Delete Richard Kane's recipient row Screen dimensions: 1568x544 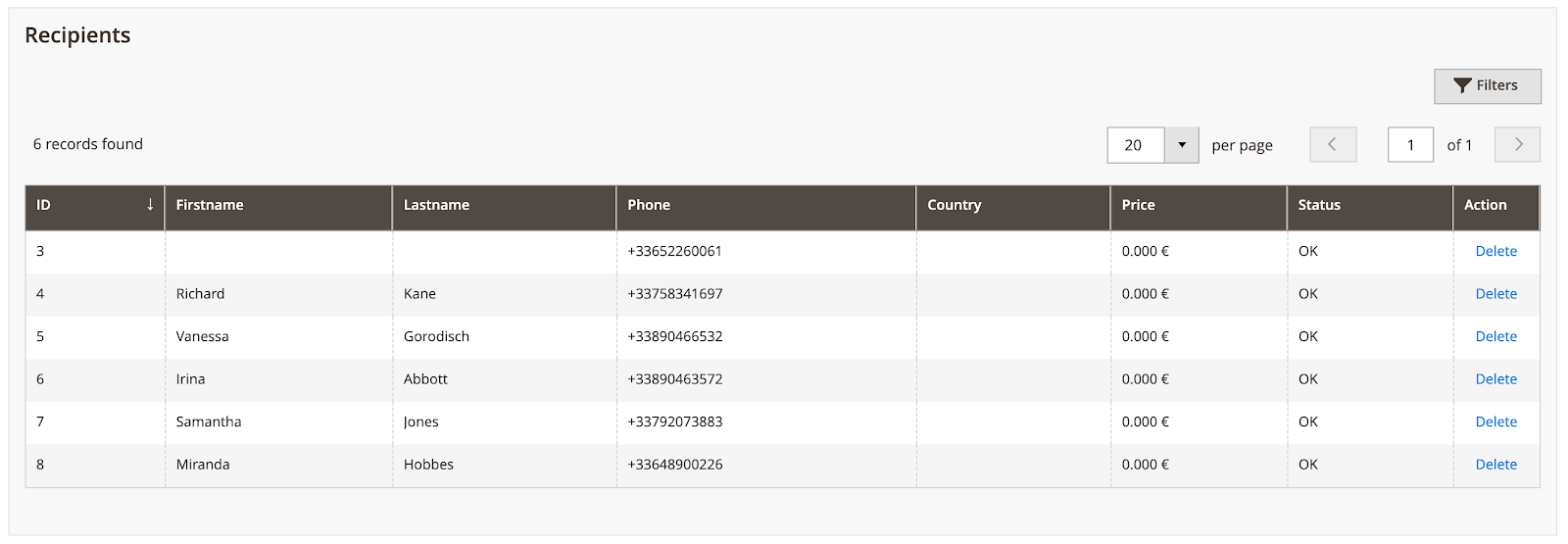pyautogui.click(x=1495, y=294)
